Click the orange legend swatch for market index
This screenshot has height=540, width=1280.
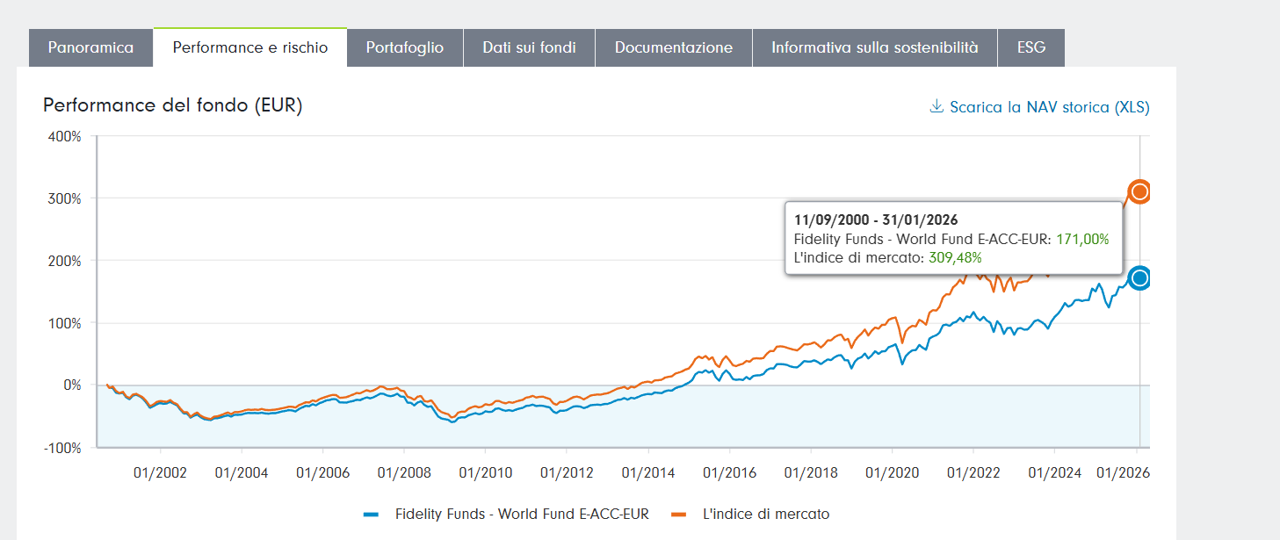[679, 514]
